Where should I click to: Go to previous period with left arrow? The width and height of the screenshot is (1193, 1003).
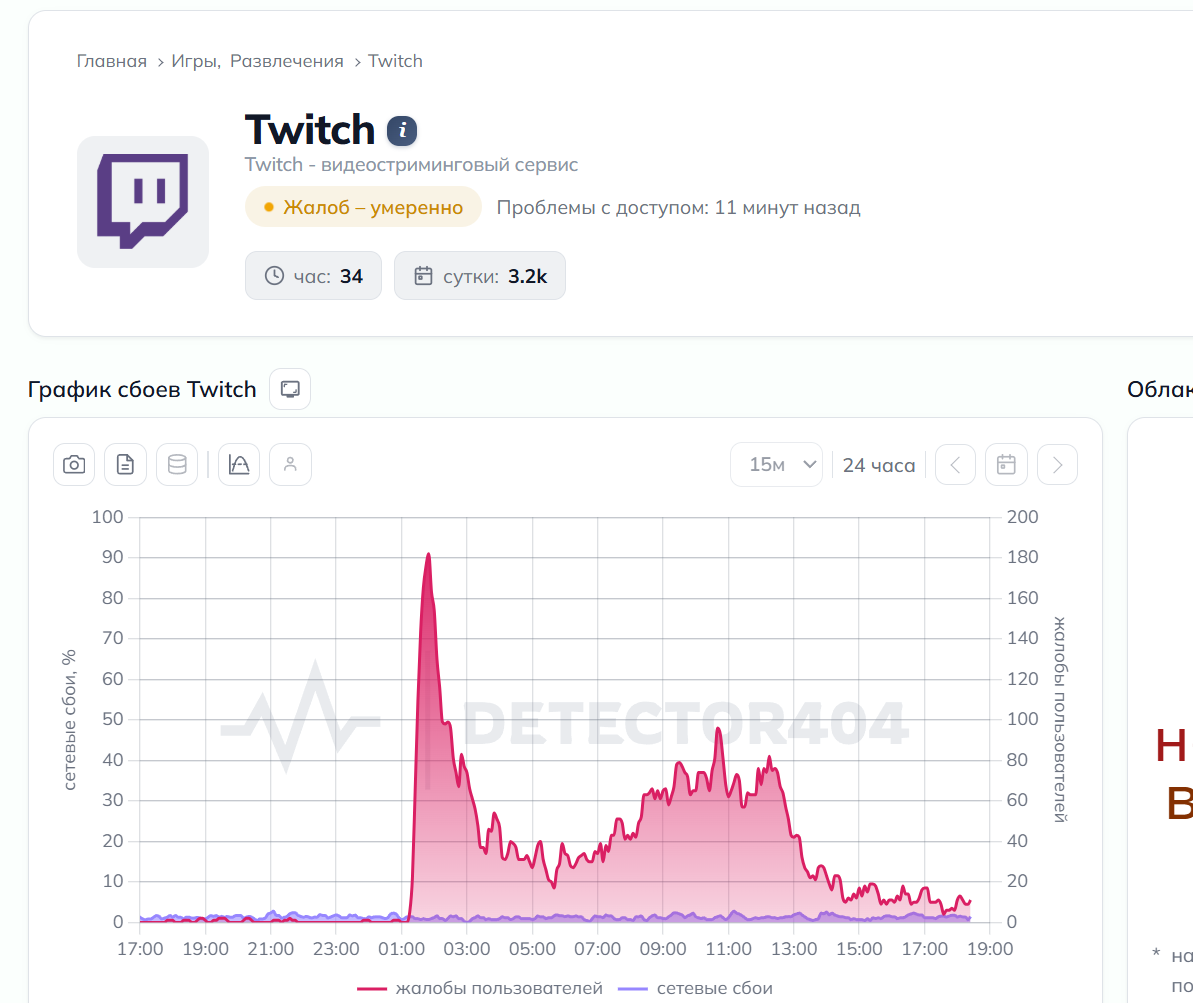(956, 464)
